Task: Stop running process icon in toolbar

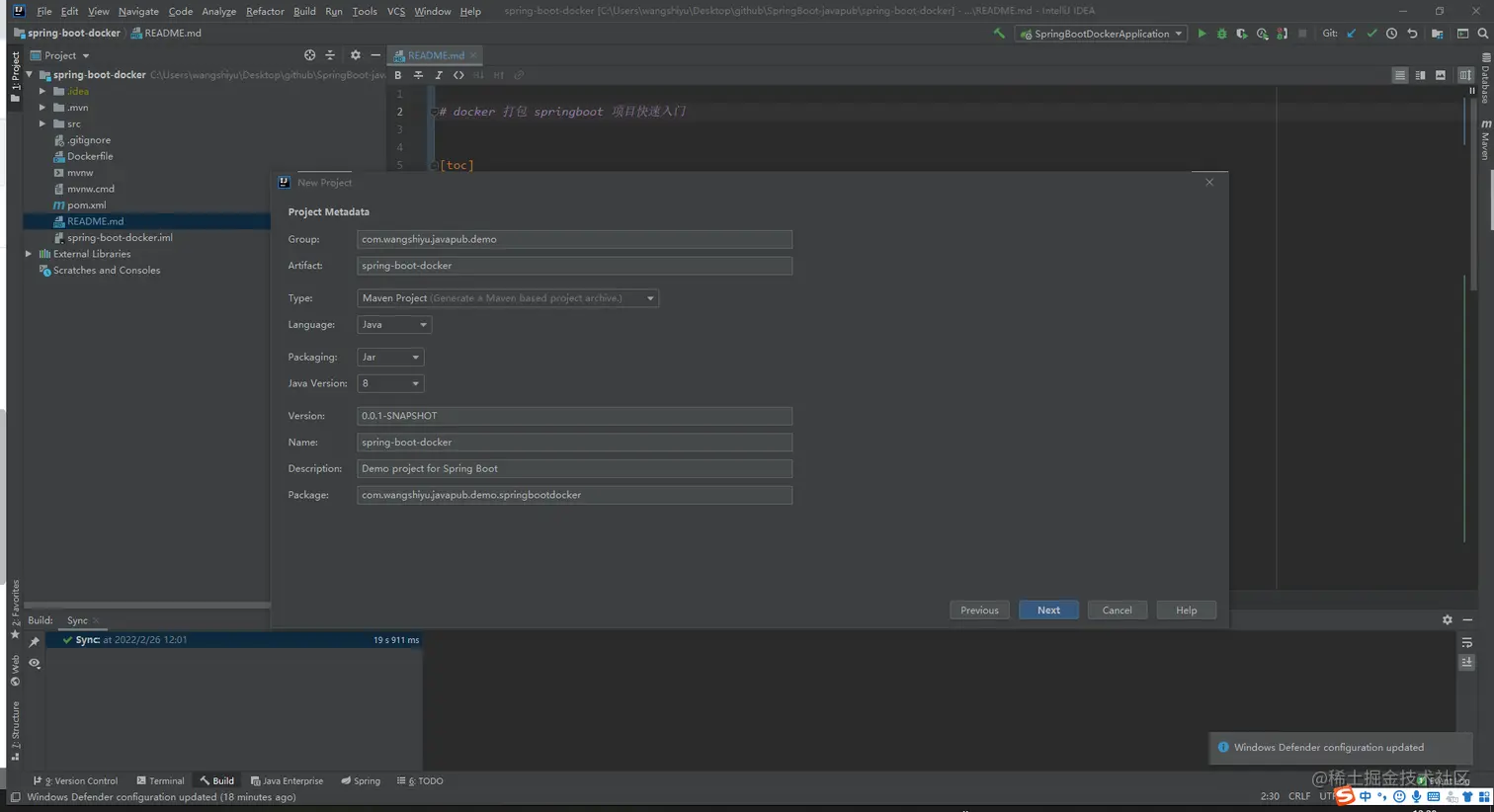Action: [x=1302, y=34]
